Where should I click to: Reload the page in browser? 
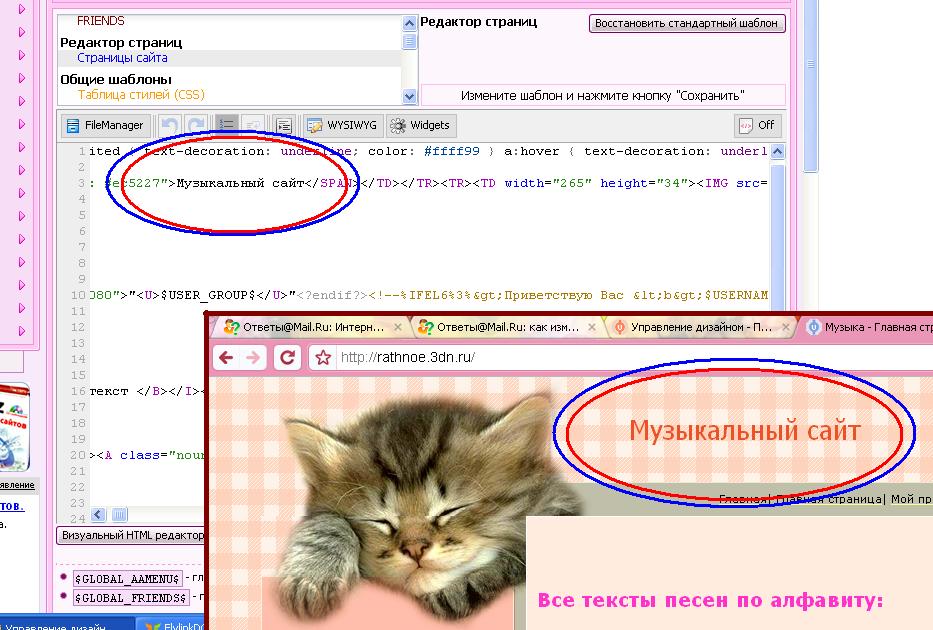click(287, 358)
